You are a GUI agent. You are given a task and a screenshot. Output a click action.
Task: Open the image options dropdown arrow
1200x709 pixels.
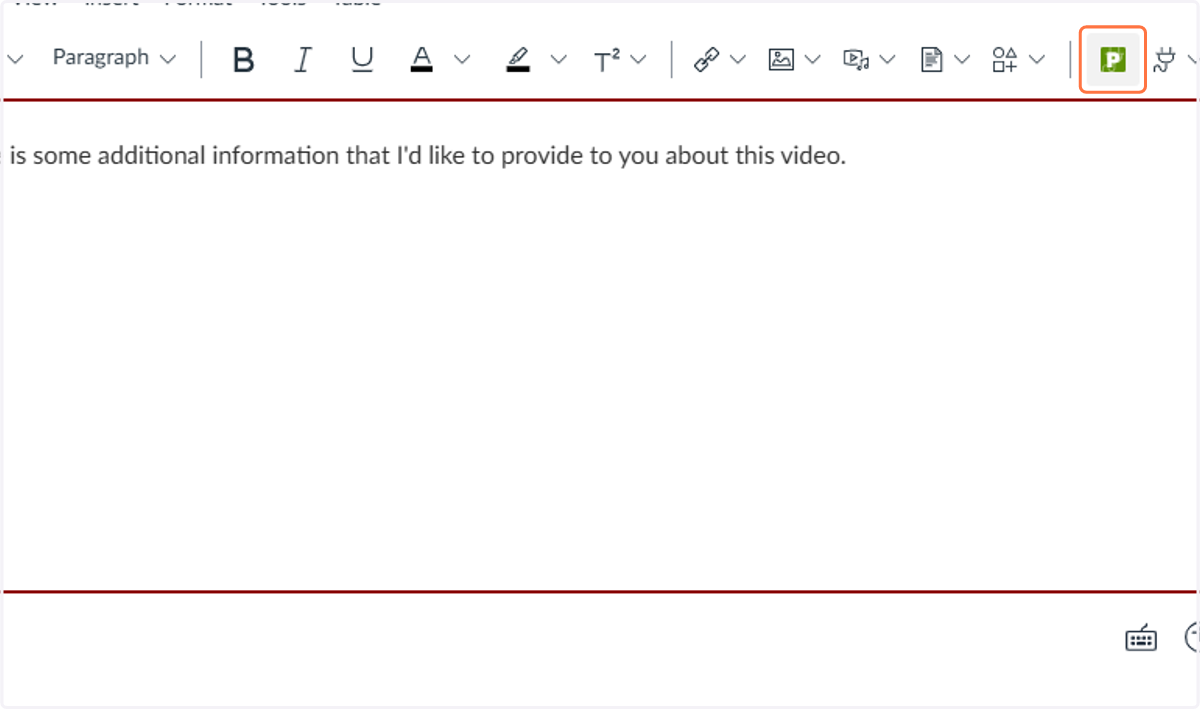(813, 60)
